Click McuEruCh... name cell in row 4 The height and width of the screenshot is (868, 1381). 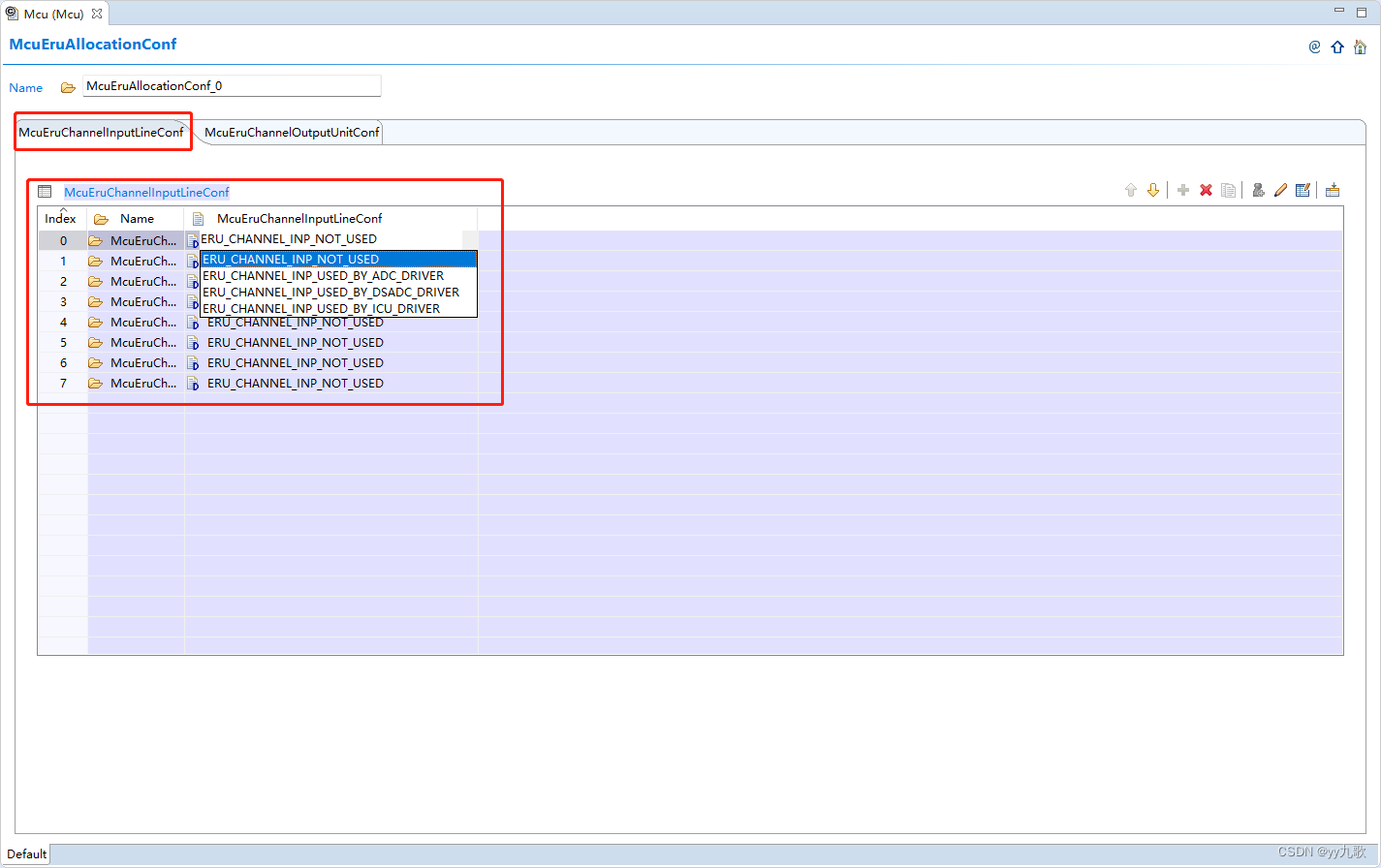point(136,322)
